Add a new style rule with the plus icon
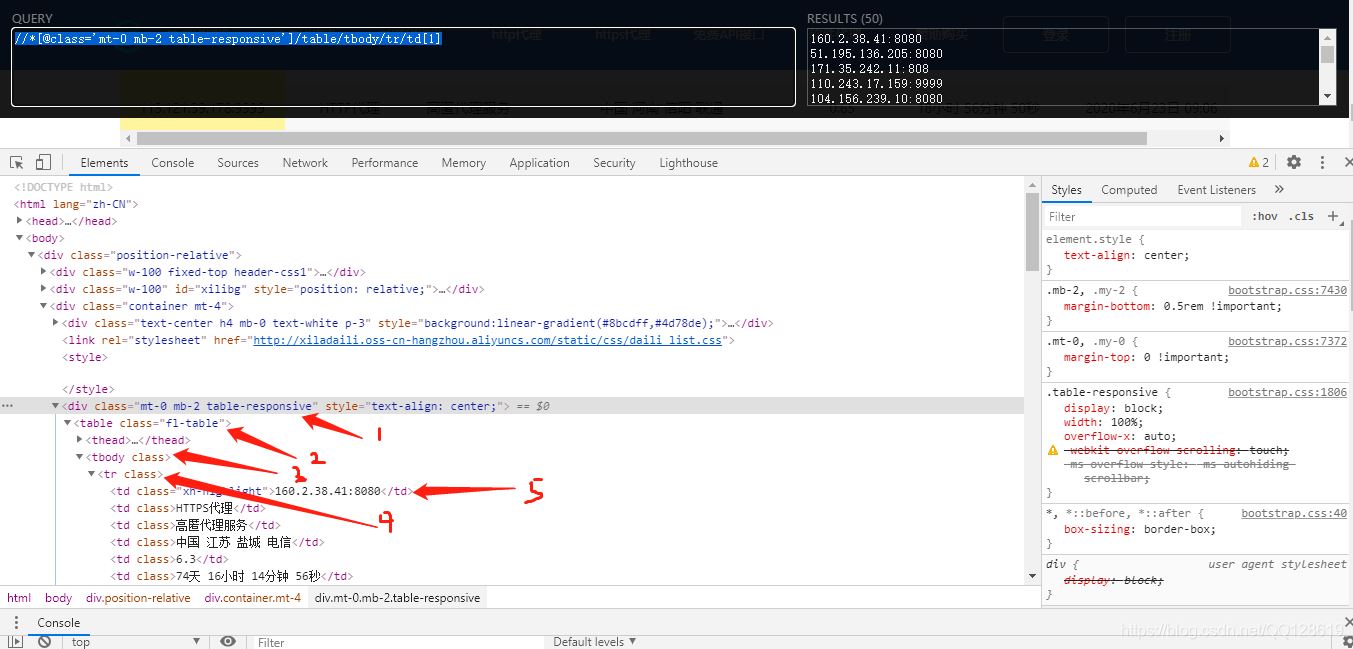 tap(1334, 215)
